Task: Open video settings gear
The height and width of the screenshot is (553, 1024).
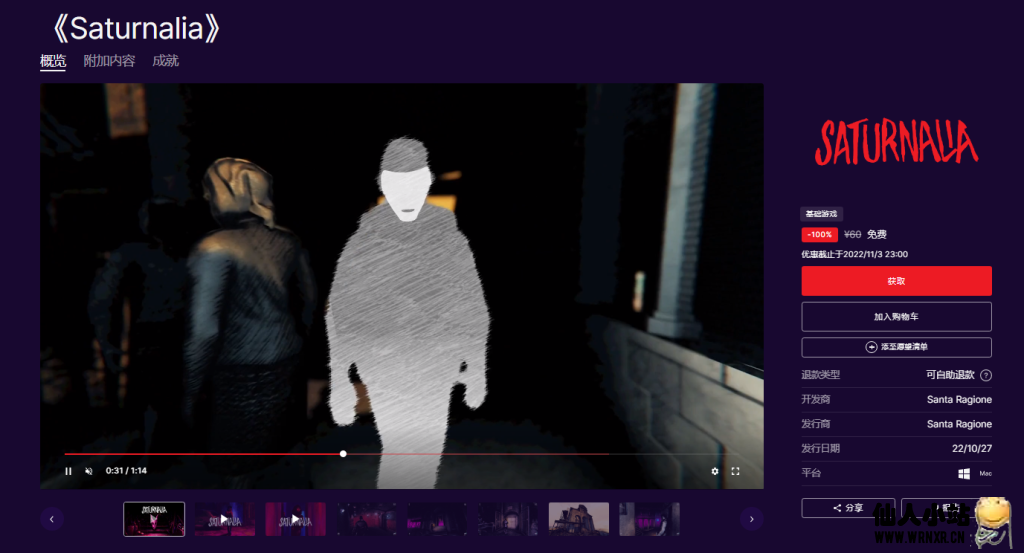Action: (x=715, y=471)
